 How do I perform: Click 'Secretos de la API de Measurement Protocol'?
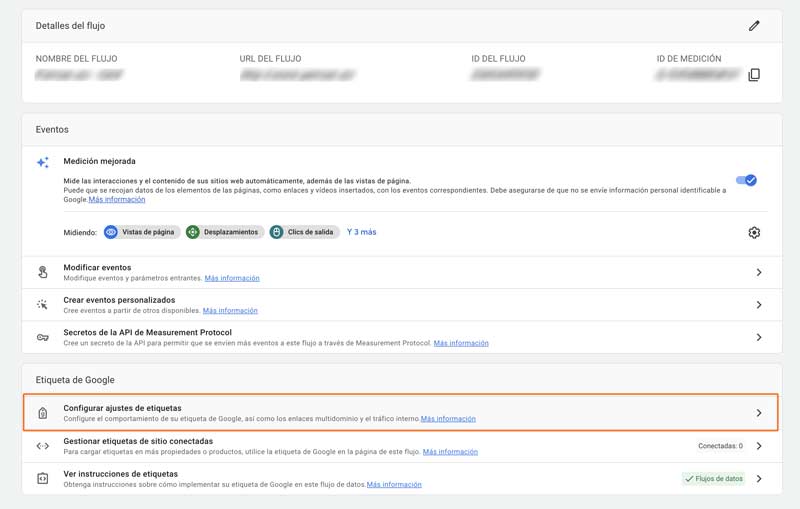pos(147,333)
